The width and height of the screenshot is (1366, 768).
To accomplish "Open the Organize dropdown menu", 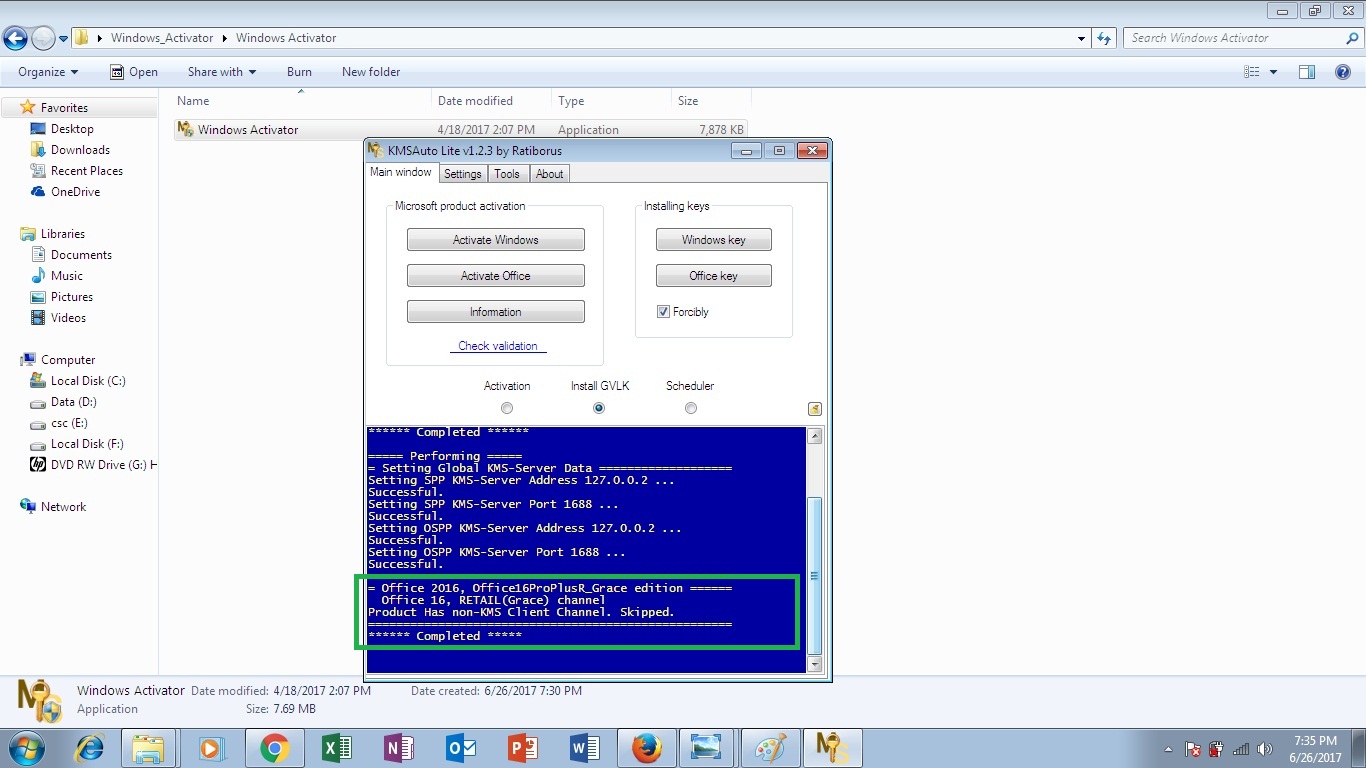I will tap(48, 72).
